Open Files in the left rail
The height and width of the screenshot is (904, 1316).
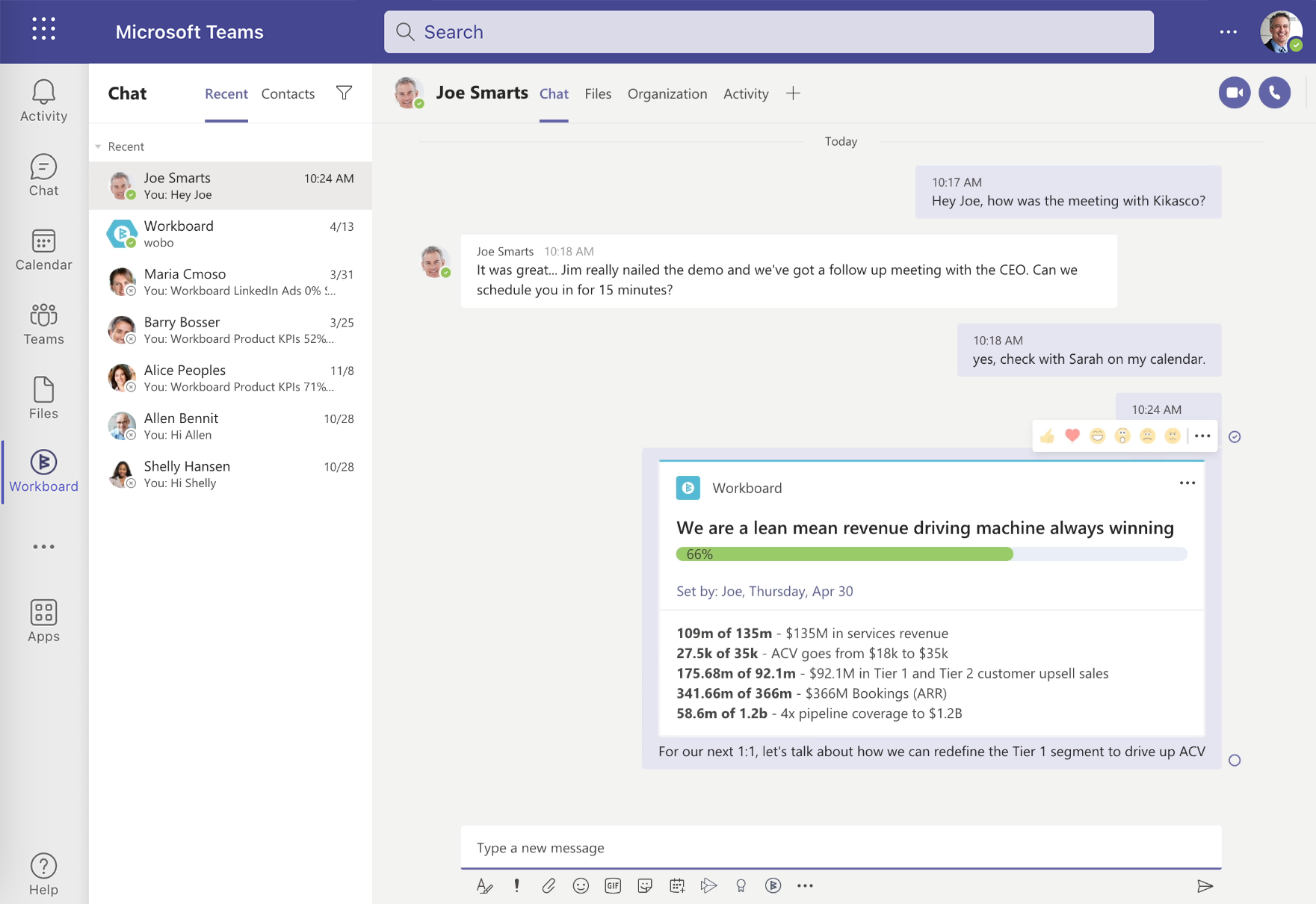(x=43, y=398)
